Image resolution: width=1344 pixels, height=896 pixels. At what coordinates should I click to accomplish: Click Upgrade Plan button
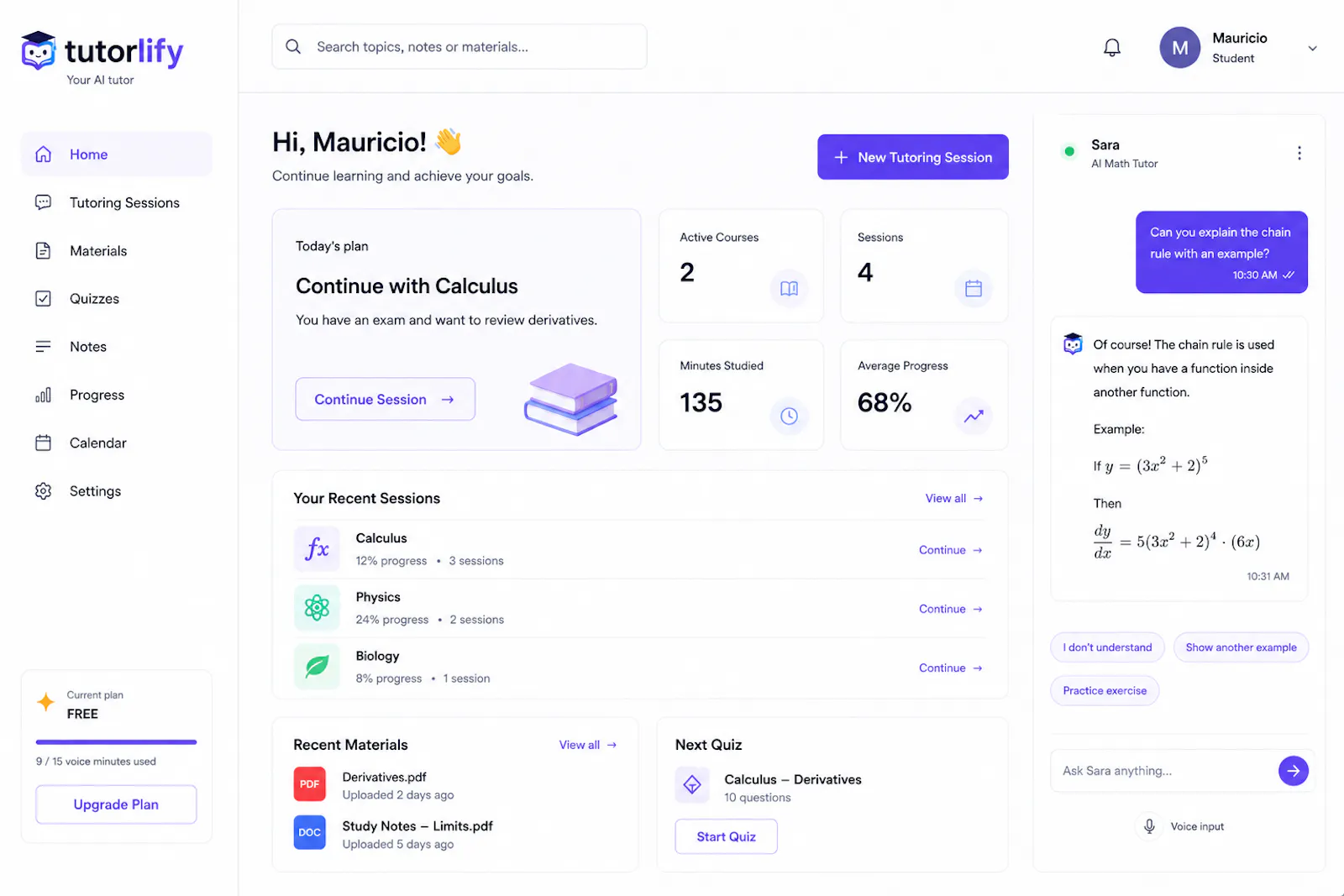116,804
